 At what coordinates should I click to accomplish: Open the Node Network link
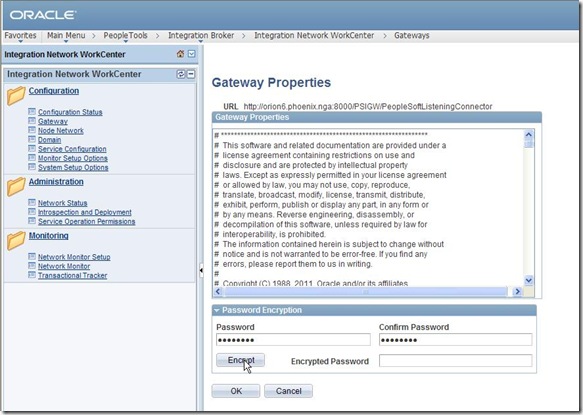click(x=61, y=131)
